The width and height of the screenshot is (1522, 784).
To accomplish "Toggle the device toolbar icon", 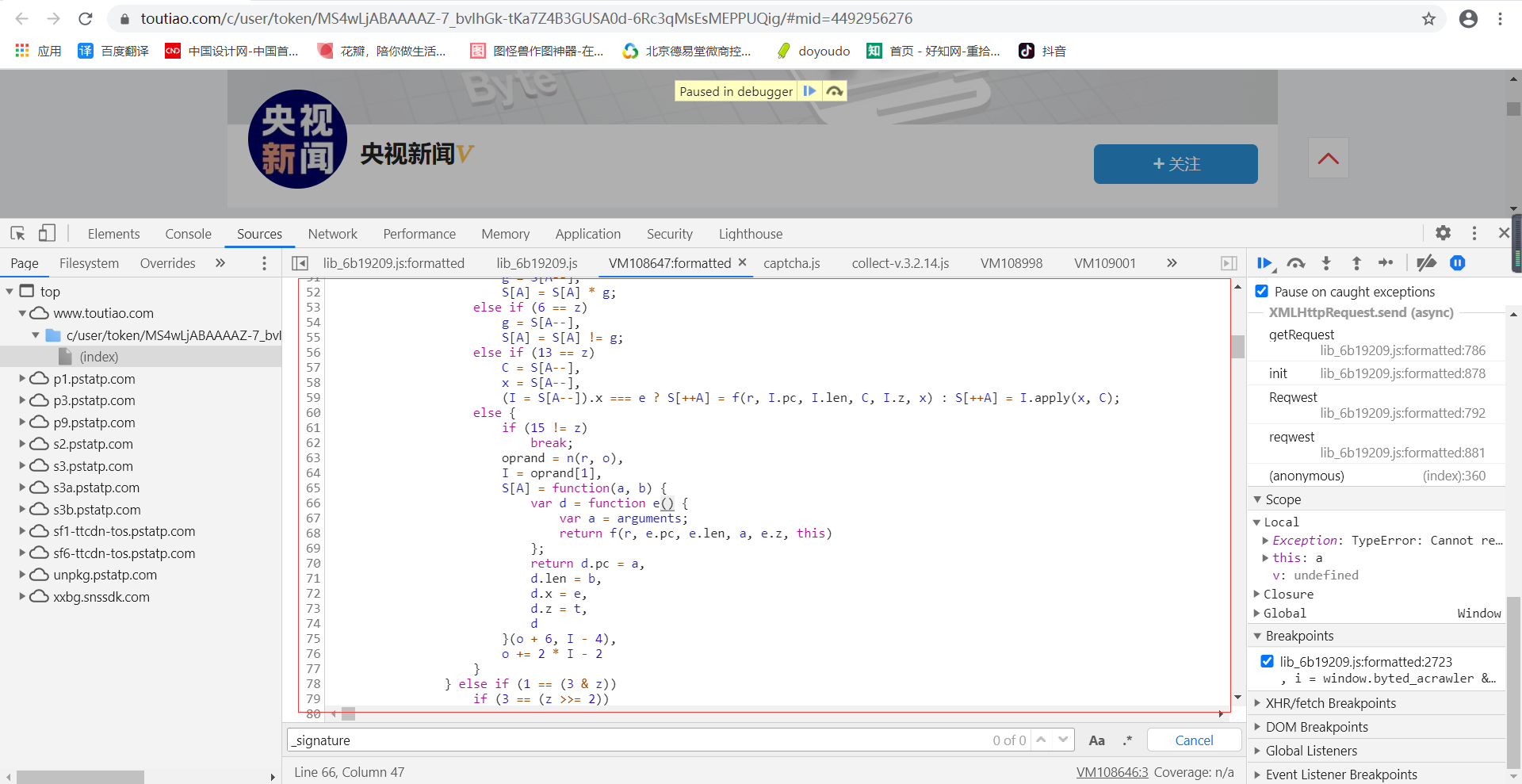I will [47, 233].
